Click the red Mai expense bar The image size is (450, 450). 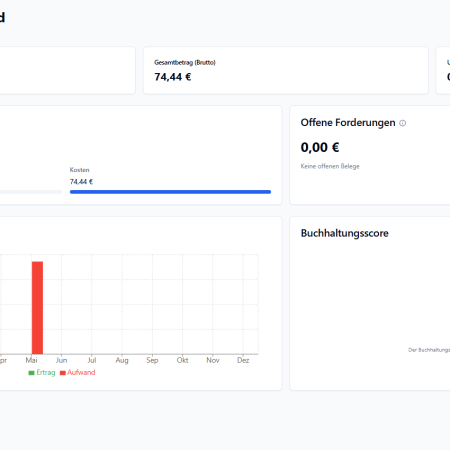[x=37, y=308]
